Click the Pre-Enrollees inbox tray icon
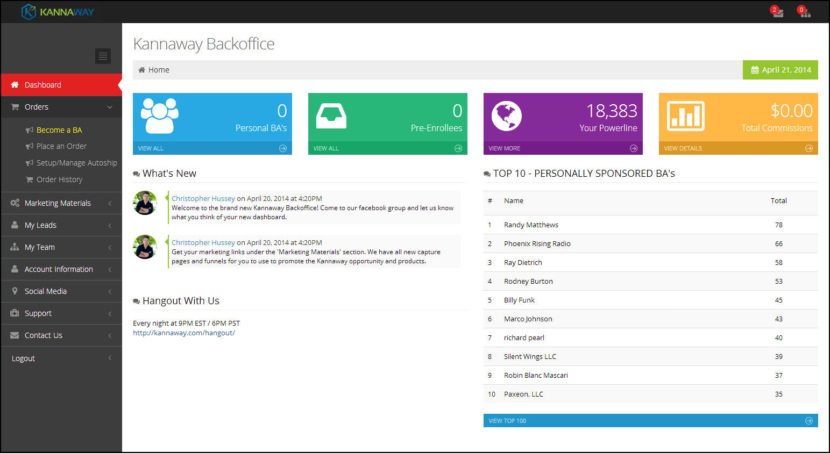Viewport: 830px width, 453px height. [333, 116]
